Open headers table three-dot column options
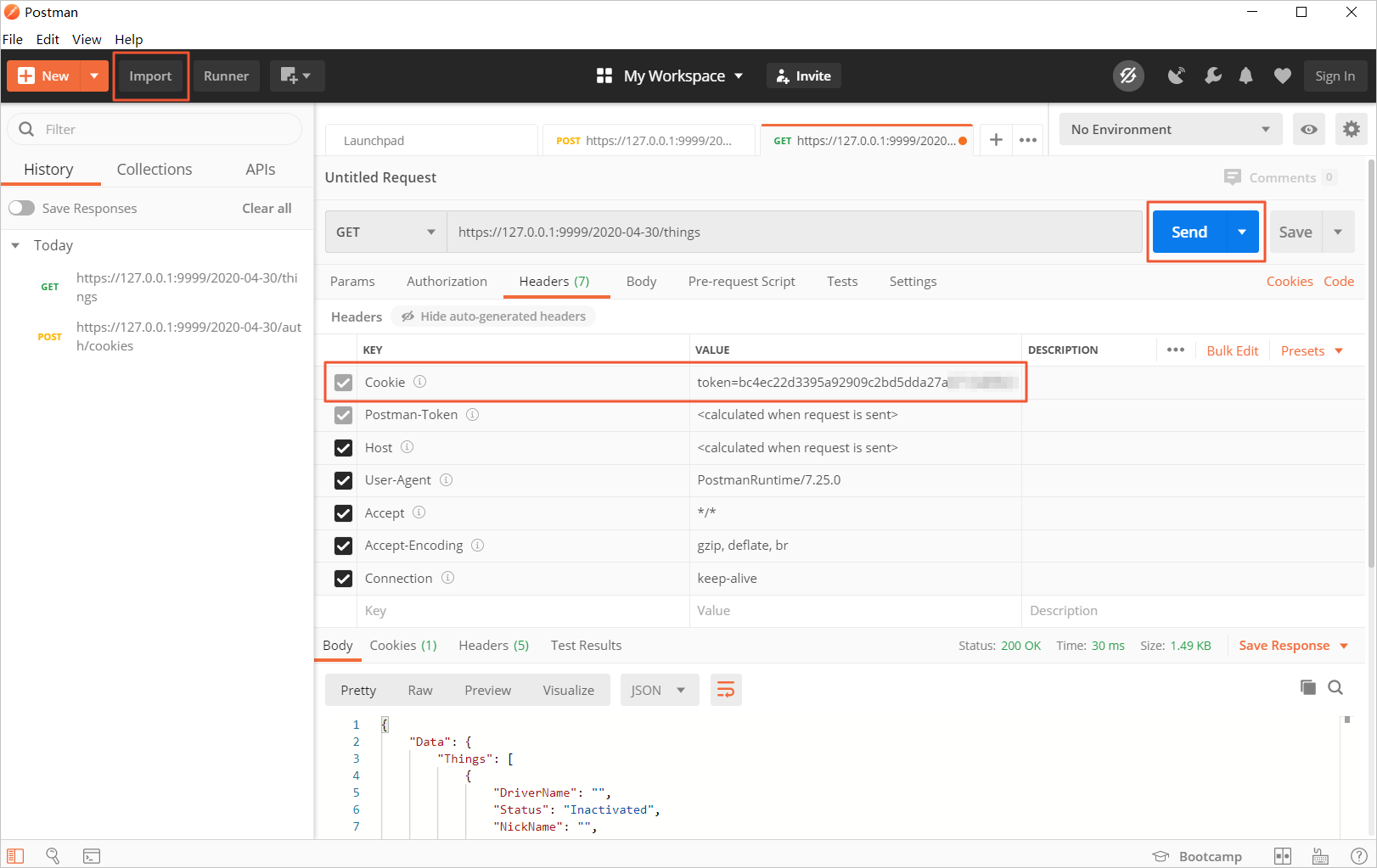Screen dimensions: 1377x868 (1176, 350)
